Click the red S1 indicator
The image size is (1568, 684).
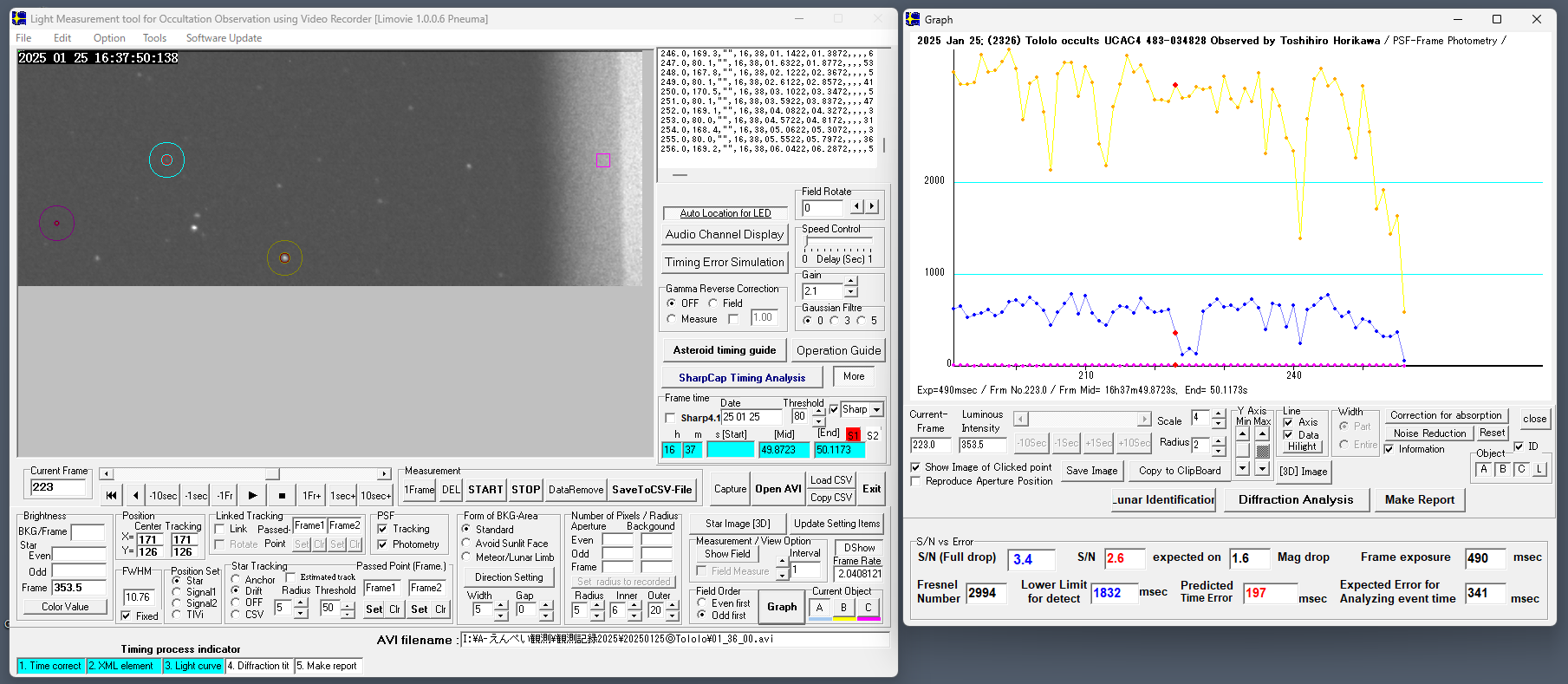point(853,435)
